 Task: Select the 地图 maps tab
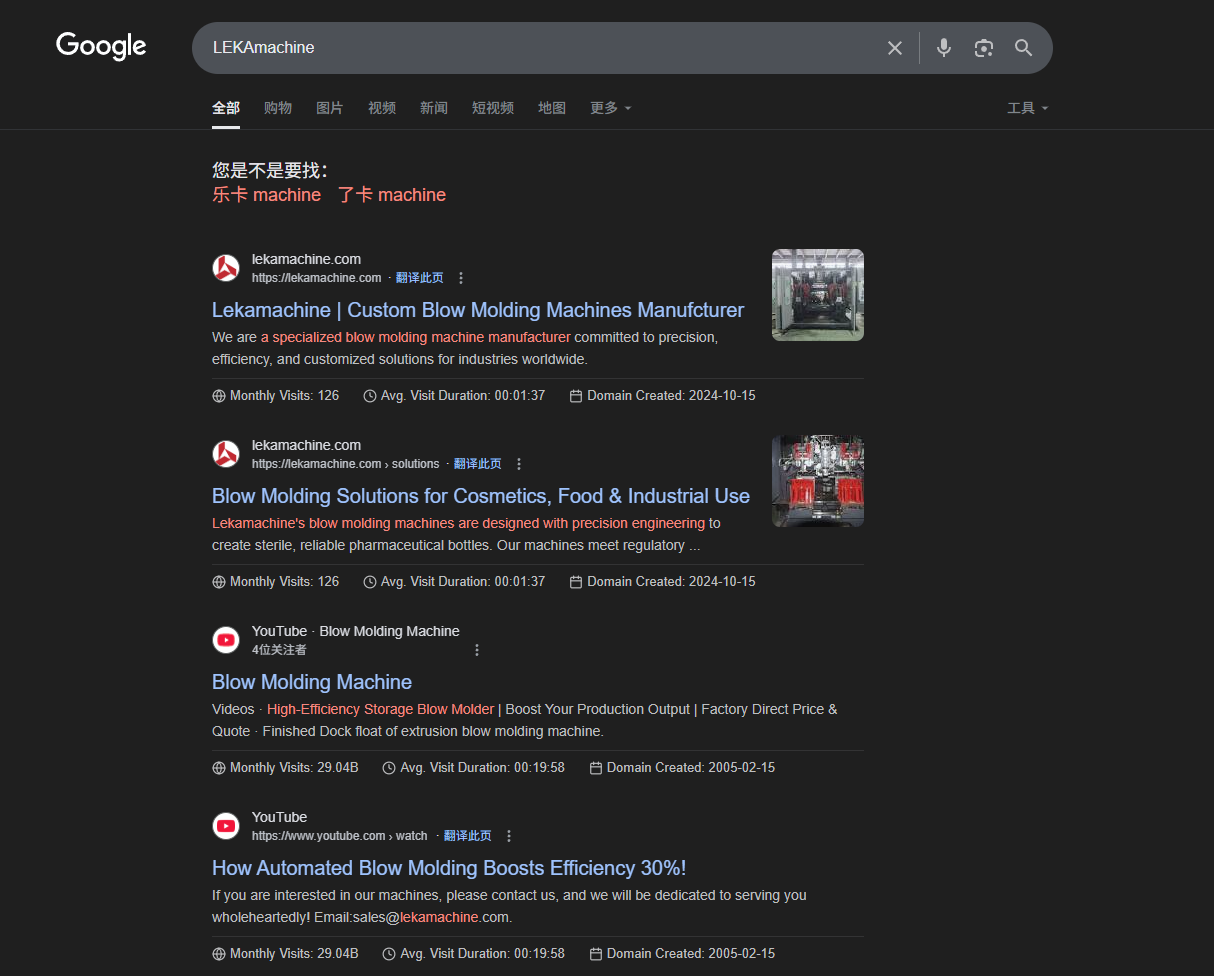tap(551, 108)
